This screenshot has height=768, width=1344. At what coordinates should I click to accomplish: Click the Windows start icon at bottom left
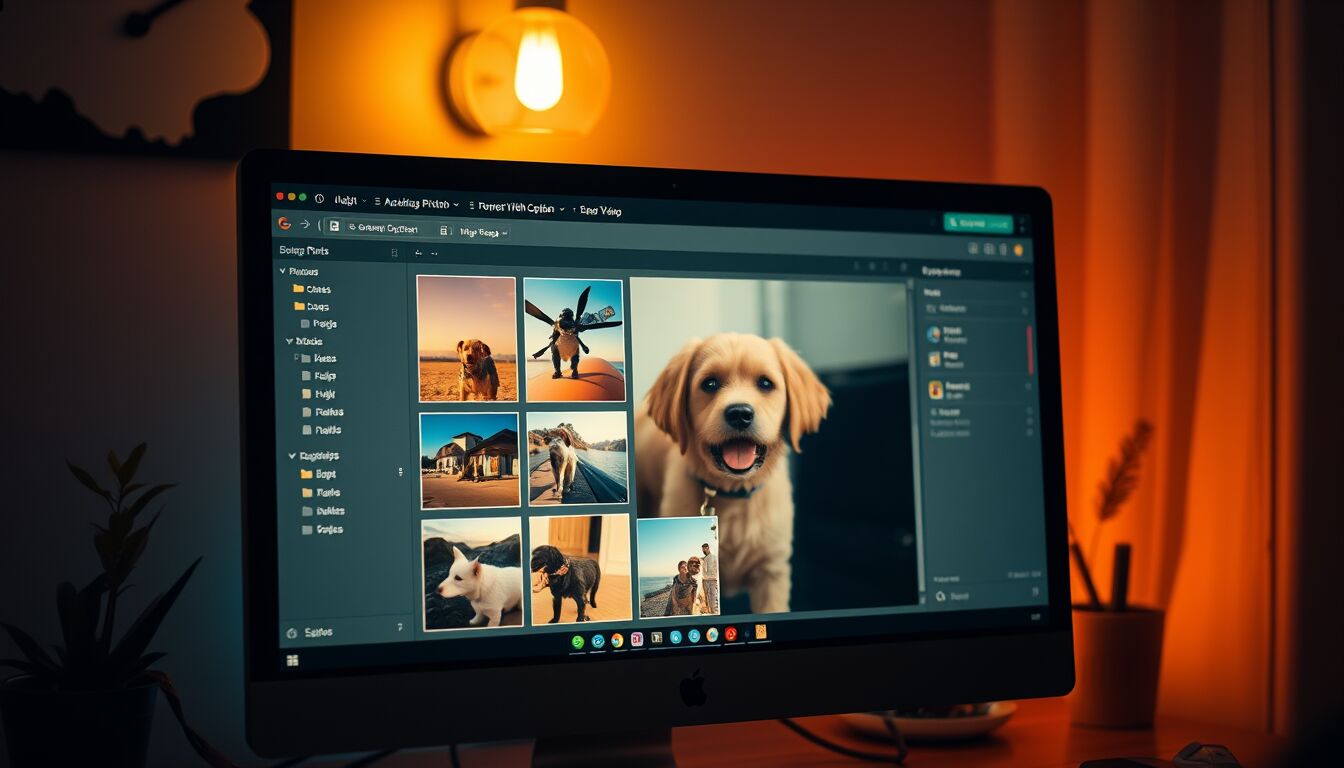click(293, 660)
